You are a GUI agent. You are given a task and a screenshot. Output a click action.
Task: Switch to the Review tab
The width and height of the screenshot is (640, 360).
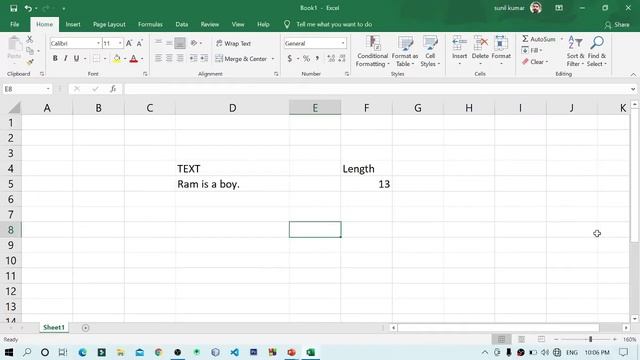point(210,24)
